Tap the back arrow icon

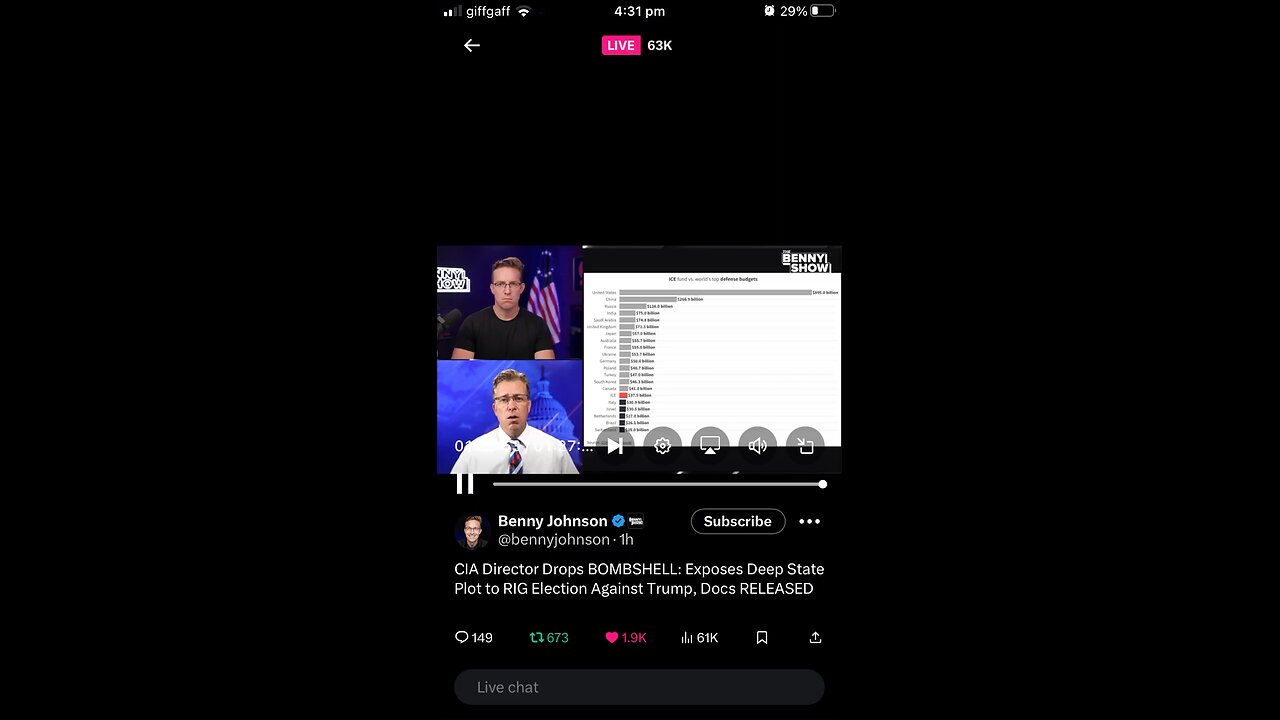(472, 45)
